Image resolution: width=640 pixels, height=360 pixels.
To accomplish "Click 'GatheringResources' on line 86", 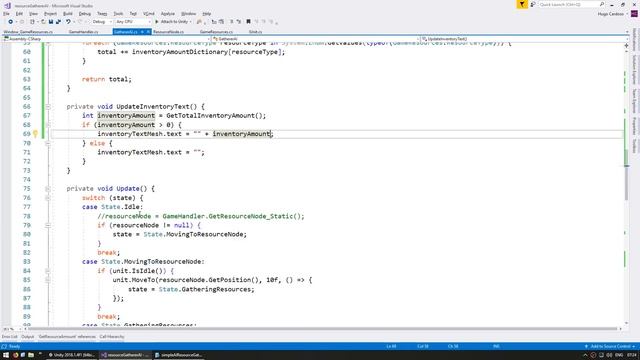I will point(216,289).
